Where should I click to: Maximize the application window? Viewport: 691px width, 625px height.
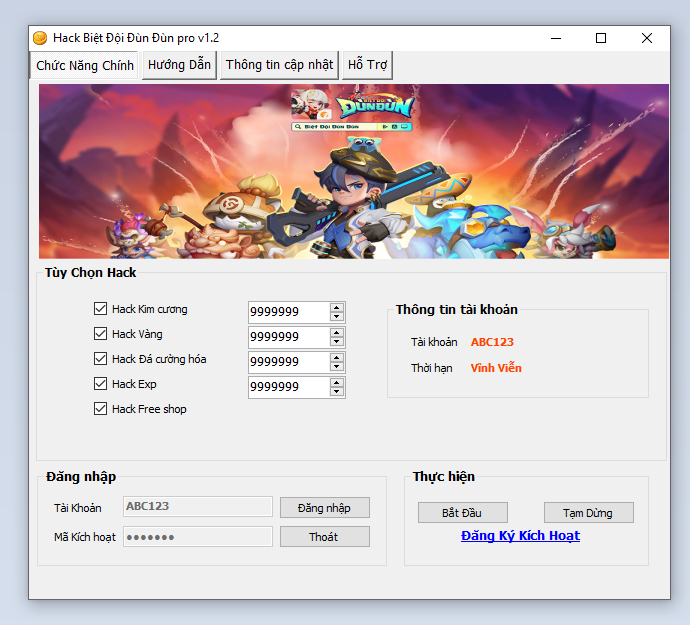click(601, 38)
